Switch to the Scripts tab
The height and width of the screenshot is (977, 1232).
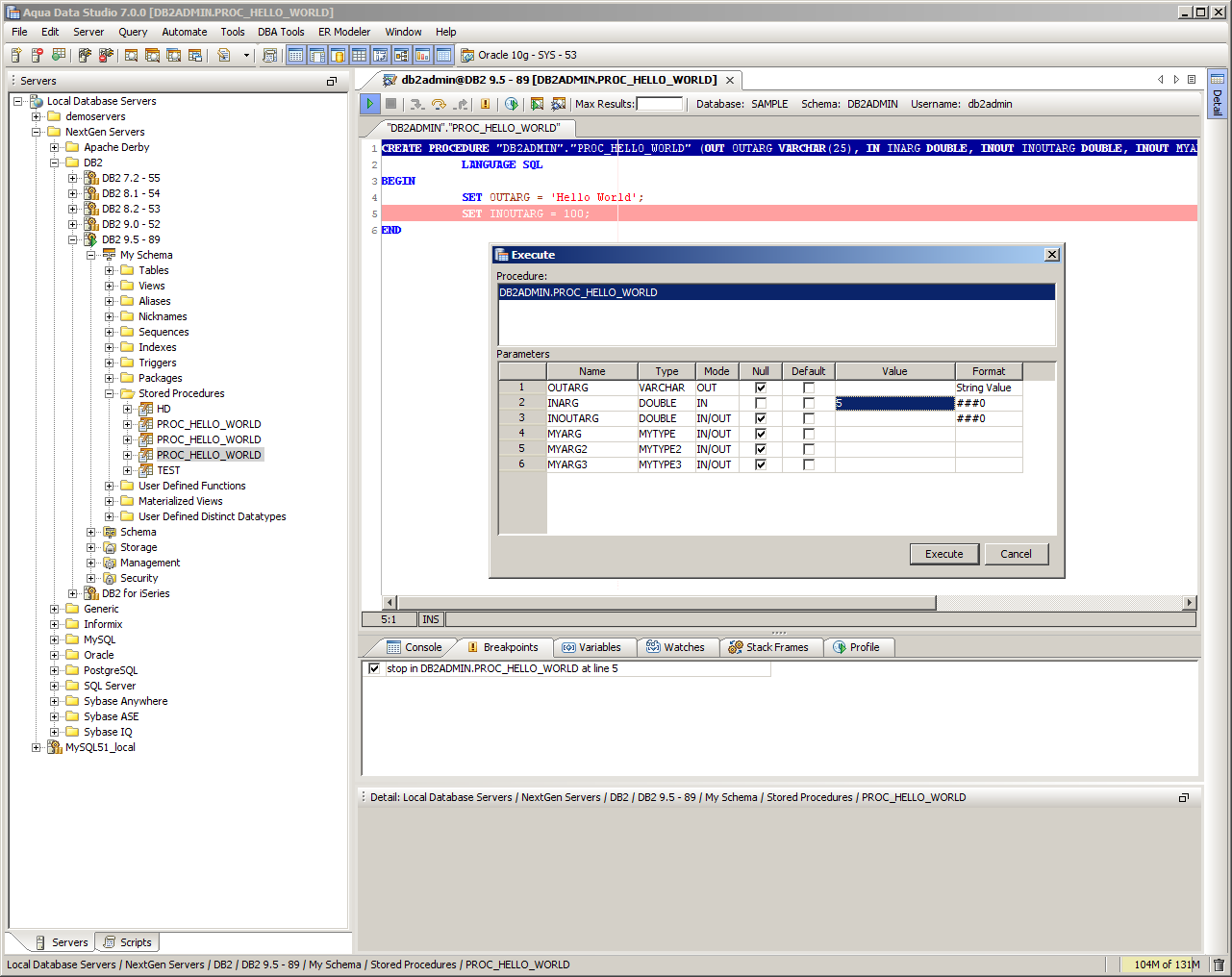127,942
